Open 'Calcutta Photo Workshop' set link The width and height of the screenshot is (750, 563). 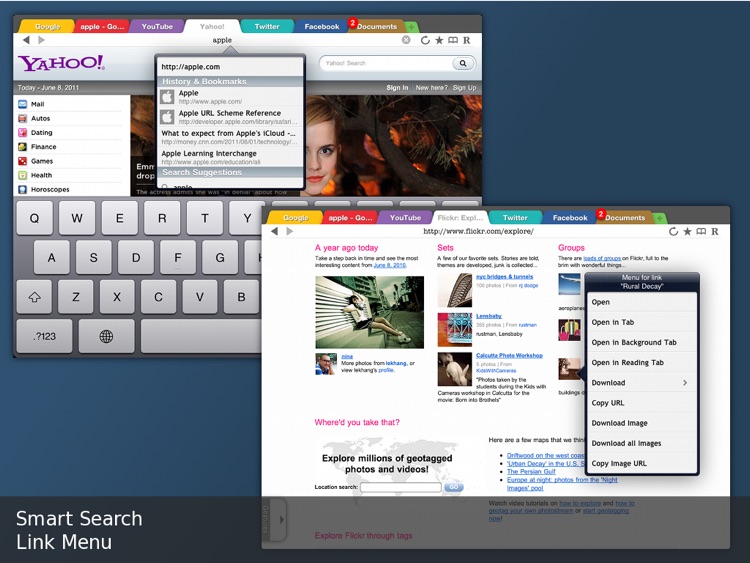point(509,355)
